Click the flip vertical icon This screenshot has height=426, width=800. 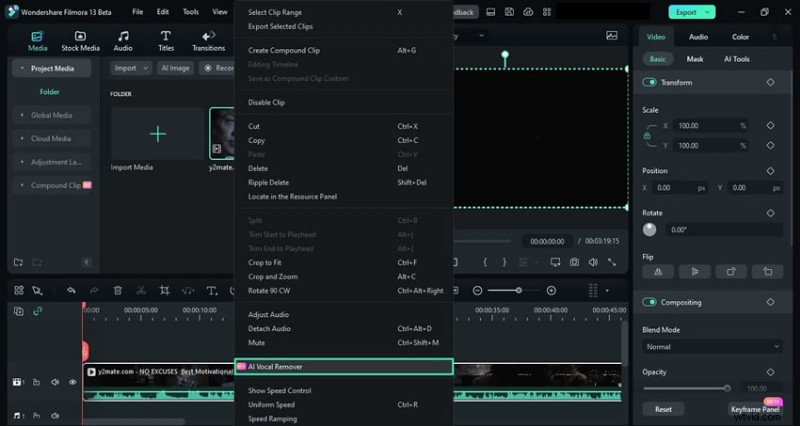tap(694, 272)
